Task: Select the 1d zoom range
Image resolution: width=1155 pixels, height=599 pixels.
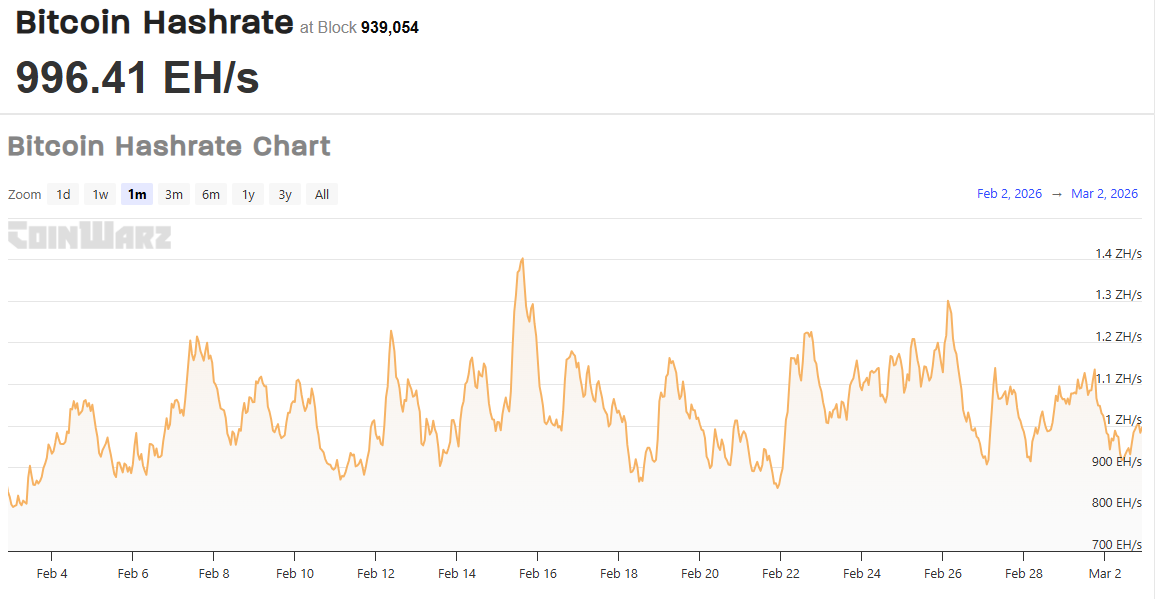Action: point(63,195)
